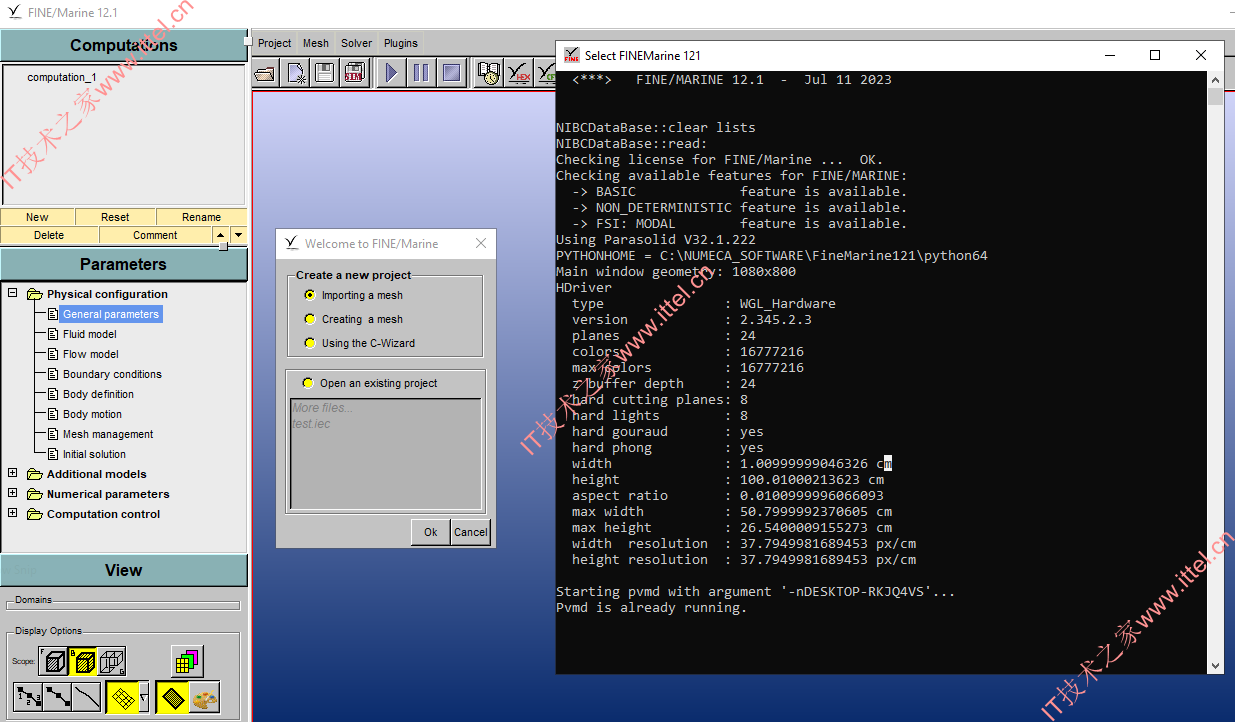The width and height of the screenshot is (1235, 722).
Task: Select Mesh management tree item
Action: (x=108, y=434)
